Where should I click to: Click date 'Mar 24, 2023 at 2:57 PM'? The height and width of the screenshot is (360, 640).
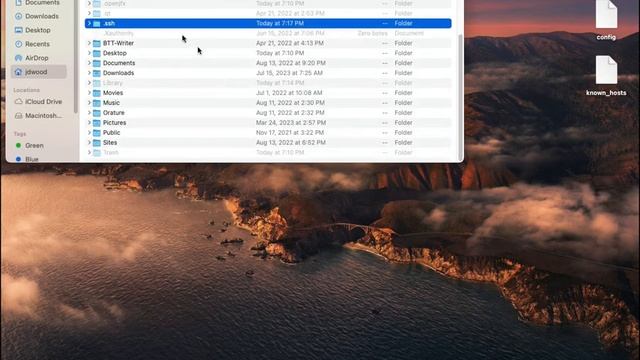pos(291,122)
